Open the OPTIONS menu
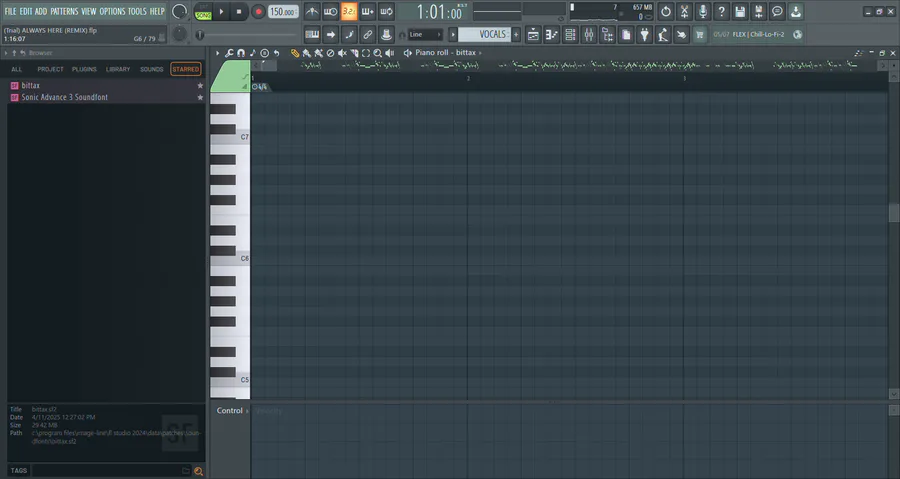The width and height of the screenshot is (900, 479). click(112, 11)
